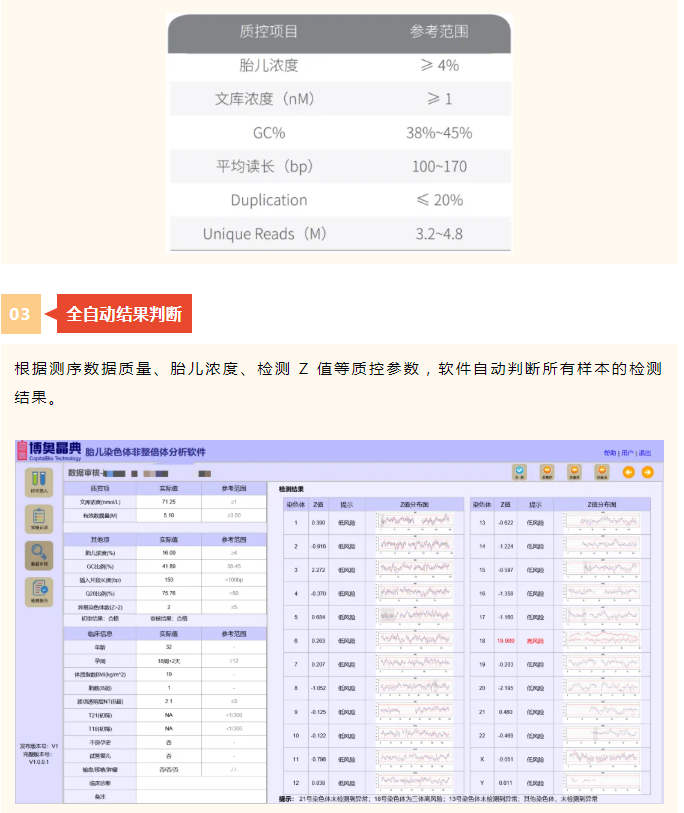Click the 博奥晶典 CapitalBio logo
The image size is (684, 813).
[49, 451]
